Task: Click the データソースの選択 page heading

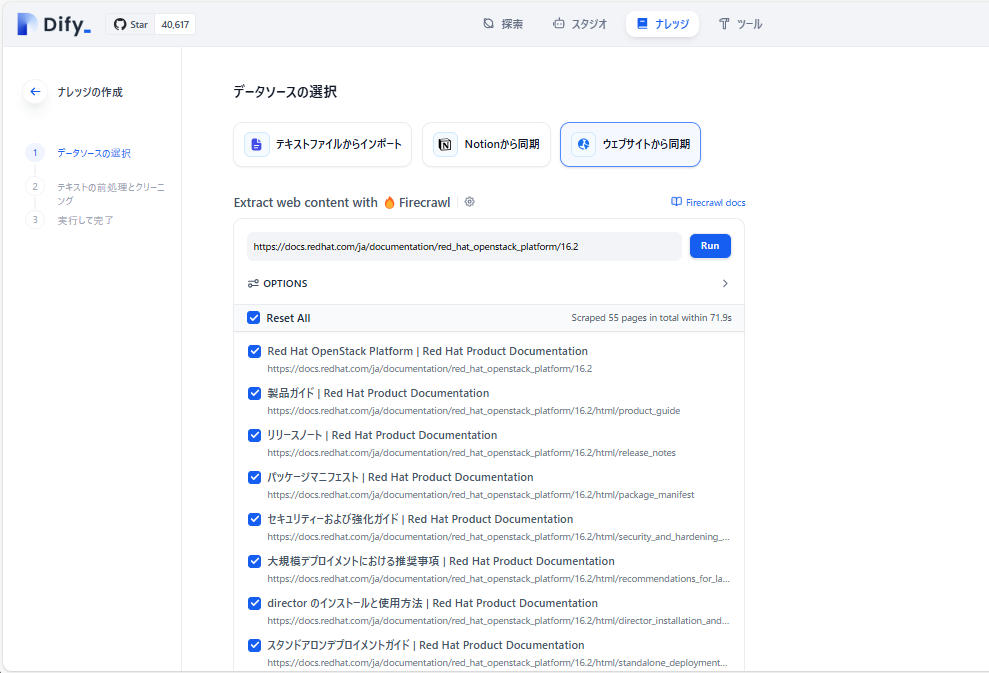Action: point(285,92)
